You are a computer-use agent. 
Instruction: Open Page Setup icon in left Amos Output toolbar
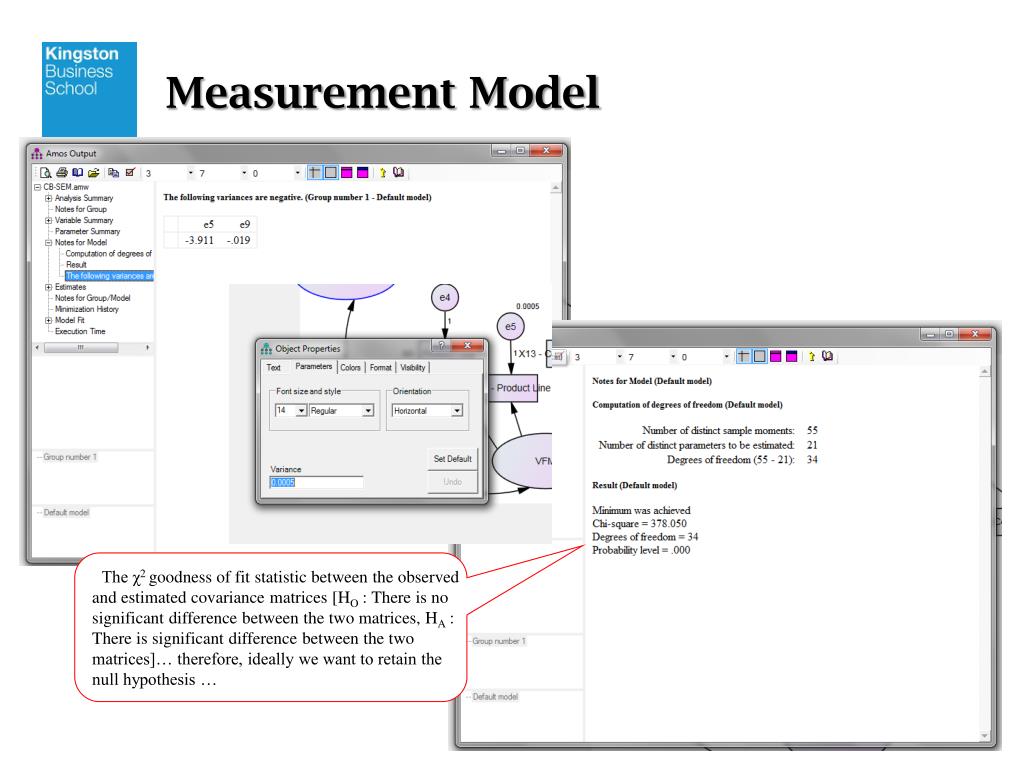tap(78, 172)
